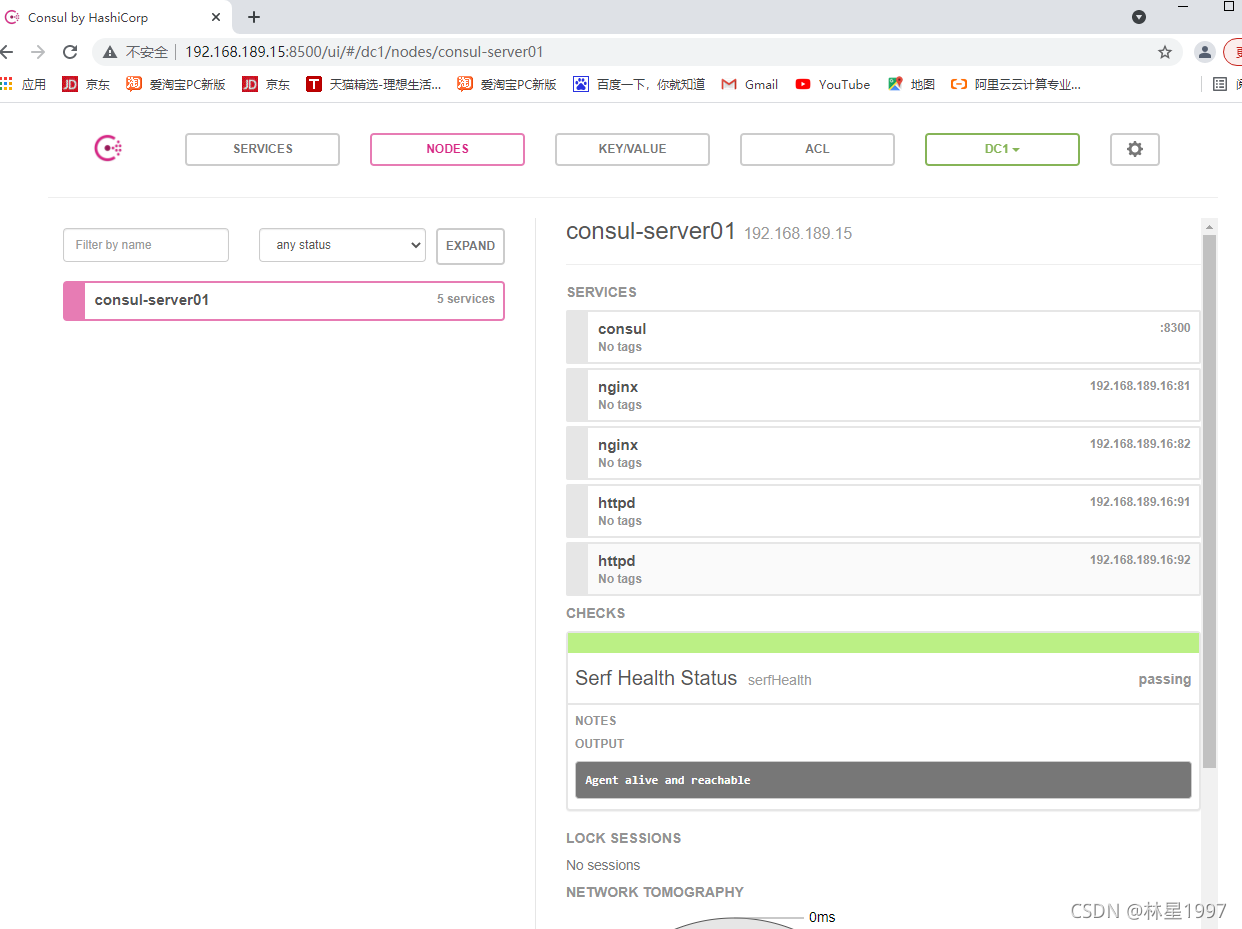Click the address bar URL

pos(364,52)
